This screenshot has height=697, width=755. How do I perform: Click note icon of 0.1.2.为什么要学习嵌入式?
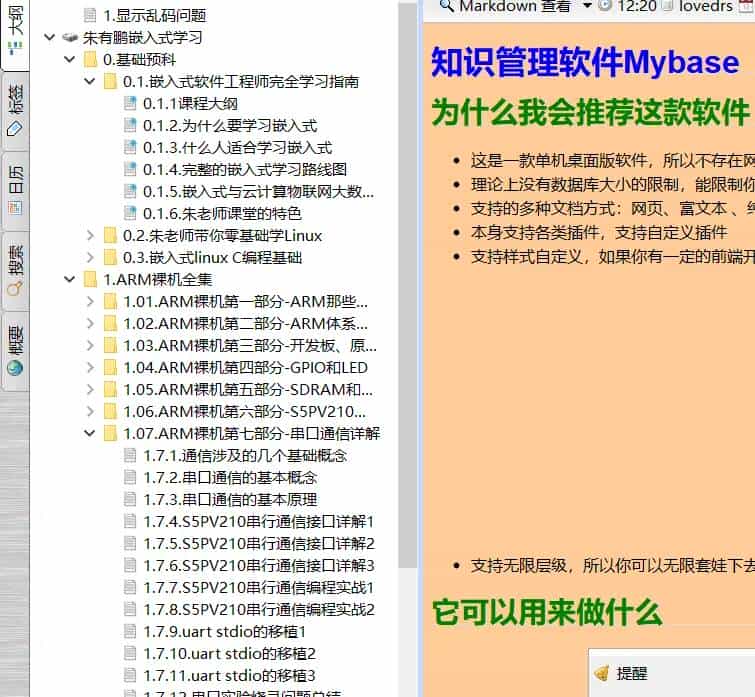tap(130, 126)
